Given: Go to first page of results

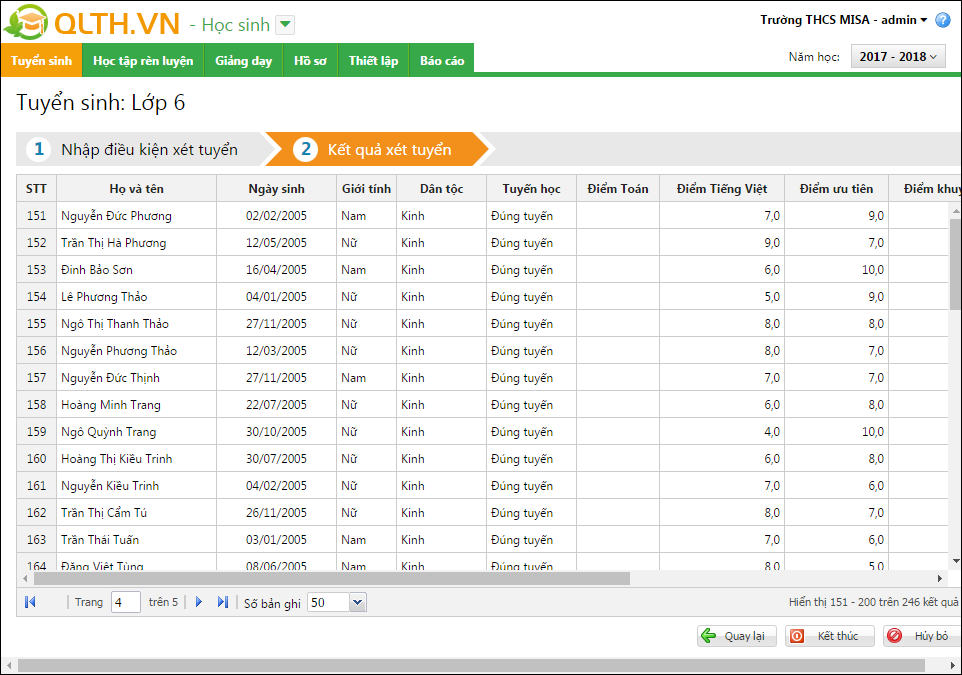Looking at the screenshot, I should click(x=30, y=602).
